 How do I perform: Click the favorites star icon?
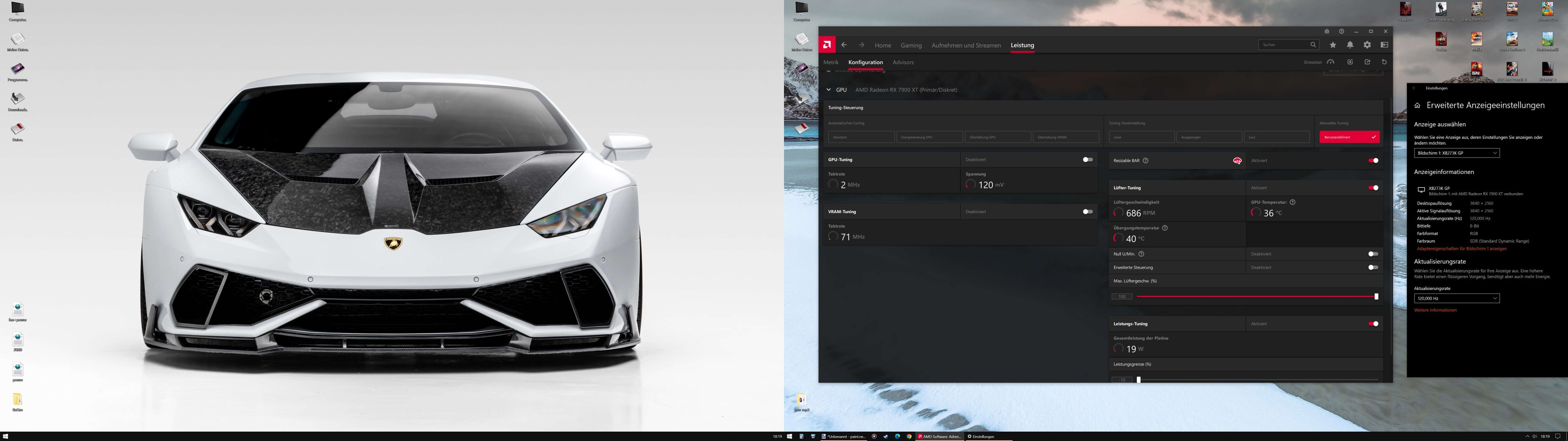tap(1332, 45)
